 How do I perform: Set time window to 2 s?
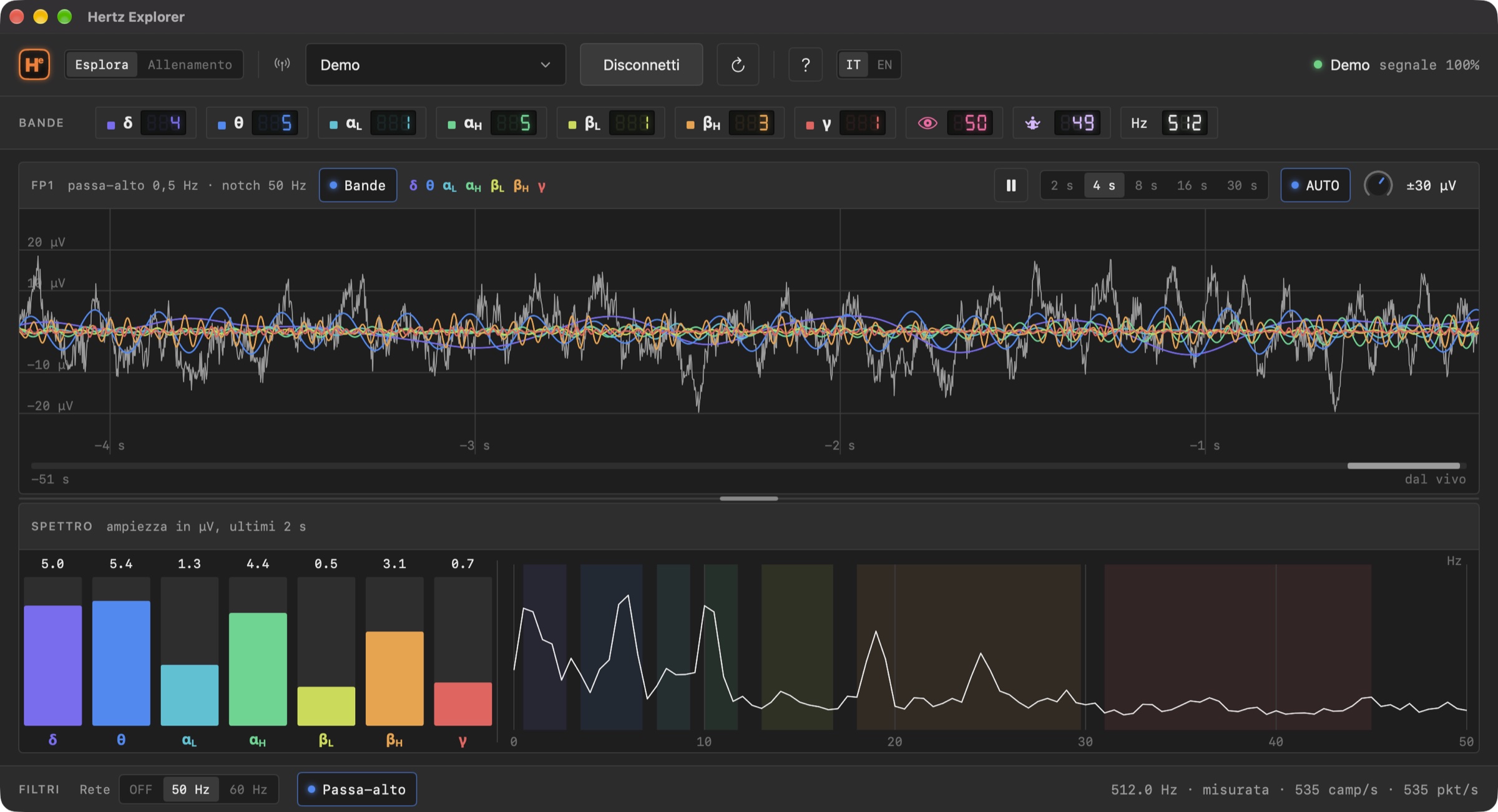point(1062,185)
